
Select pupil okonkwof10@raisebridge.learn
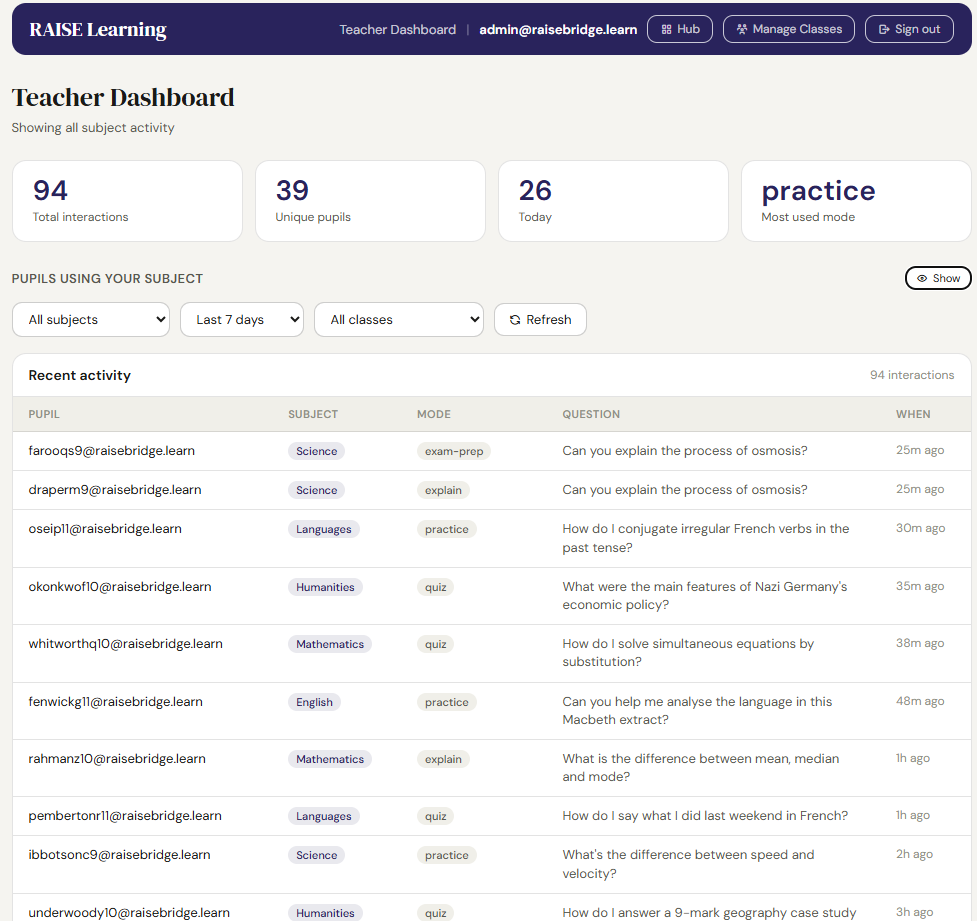[120, 587]
